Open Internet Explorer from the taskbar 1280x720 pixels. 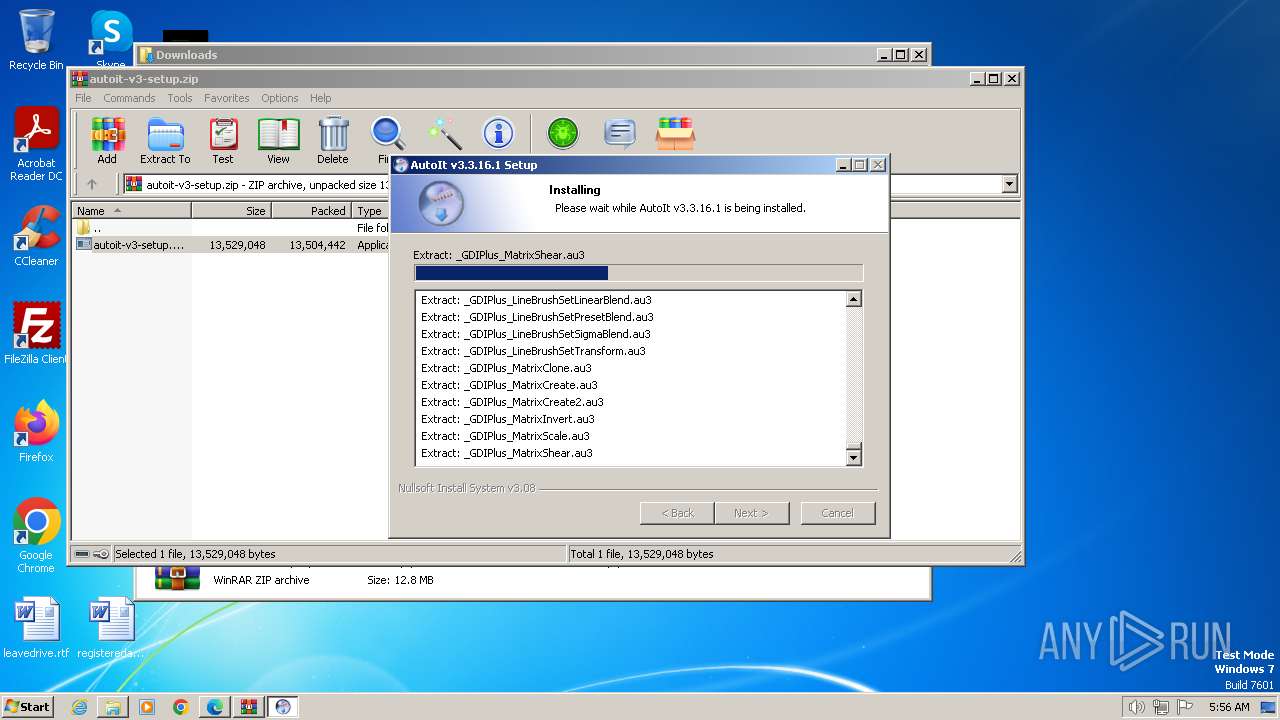[79, 707]
